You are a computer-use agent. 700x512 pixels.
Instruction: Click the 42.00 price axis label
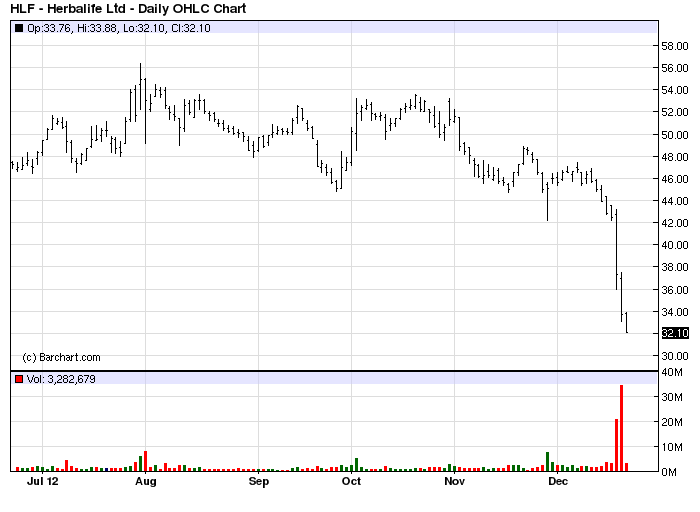675,223
